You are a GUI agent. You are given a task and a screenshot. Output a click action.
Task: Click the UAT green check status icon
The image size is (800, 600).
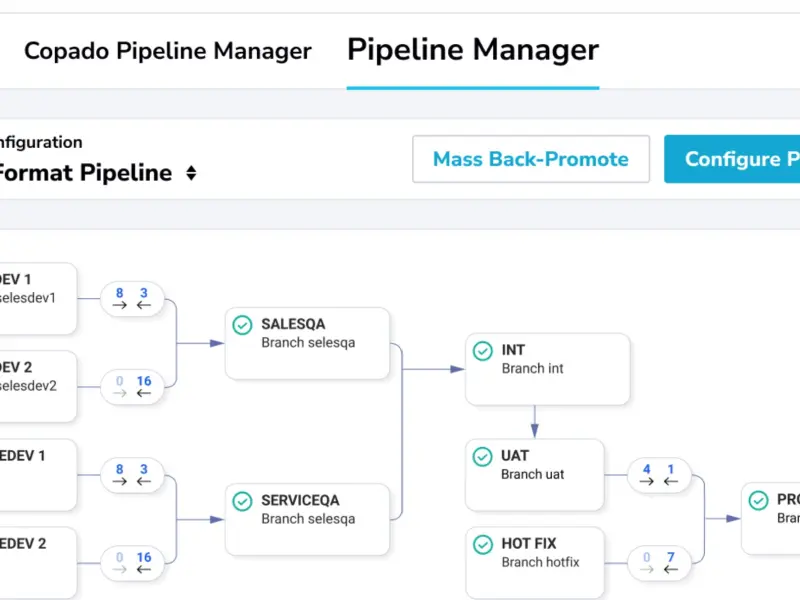[x=483, y=457]
